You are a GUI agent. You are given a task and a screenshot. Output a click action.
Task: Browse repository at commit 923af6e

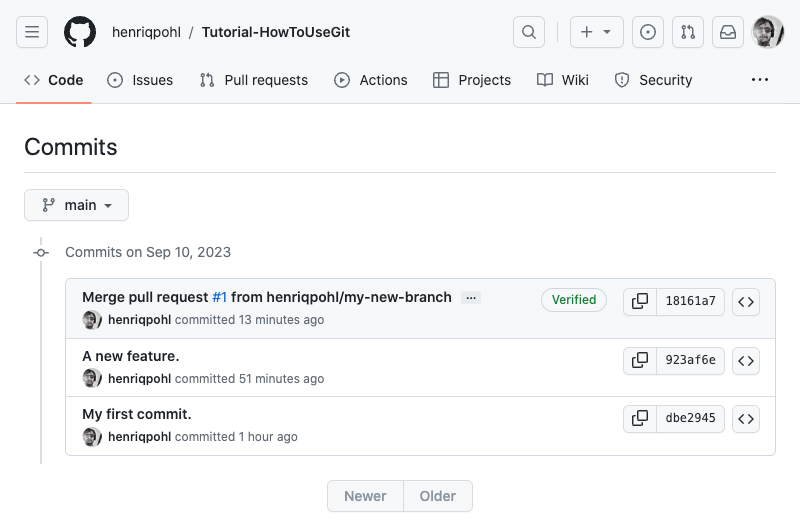pyautogui.click(x=746, y=361)
